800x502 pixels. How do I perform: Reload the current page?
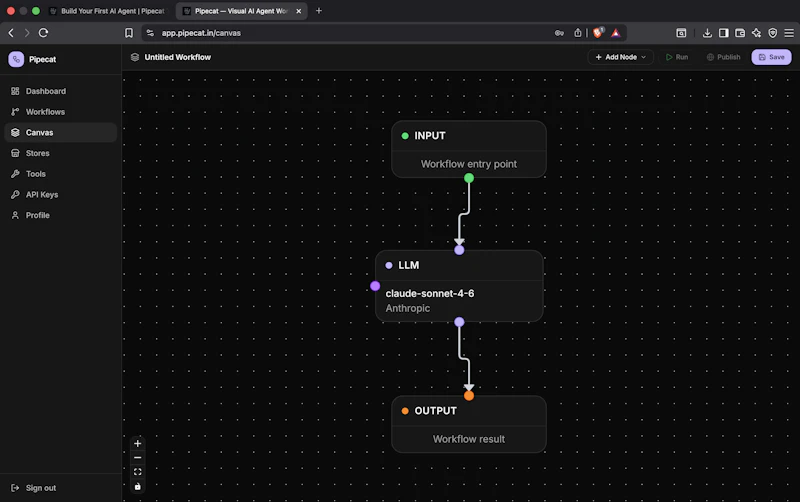(43, 33)
